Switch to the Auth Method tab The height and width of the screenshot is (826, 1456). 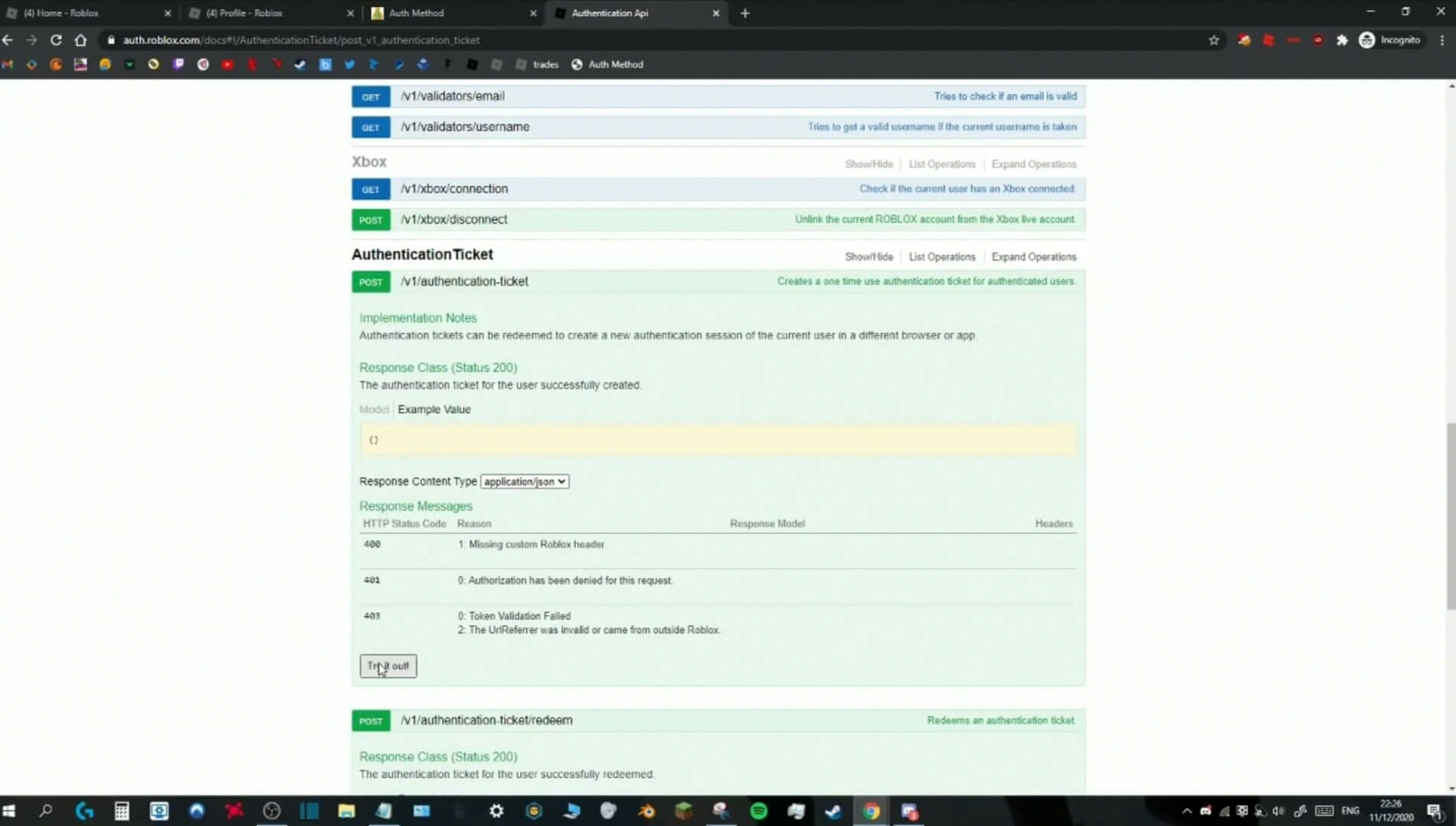point(453,13)
